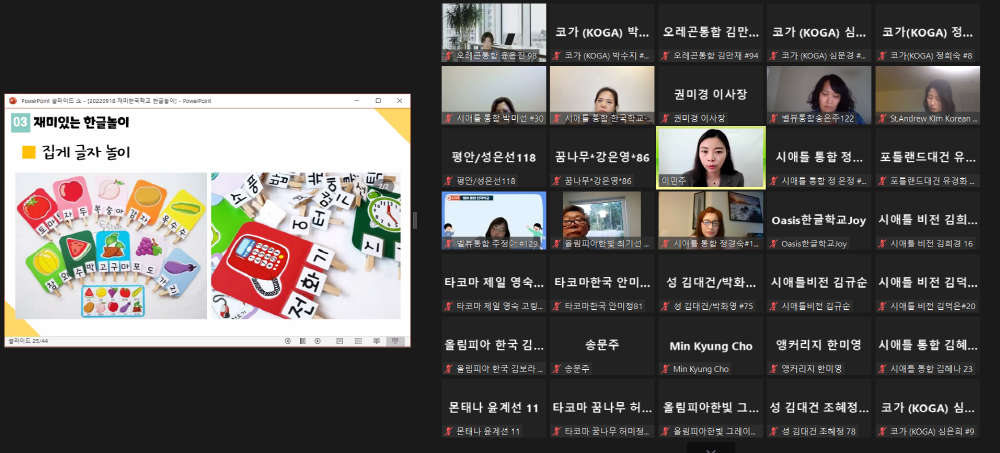Toggle muted mic on Min Kyung Cho tile
This screenshot has width=1000, height=453.
664,369
